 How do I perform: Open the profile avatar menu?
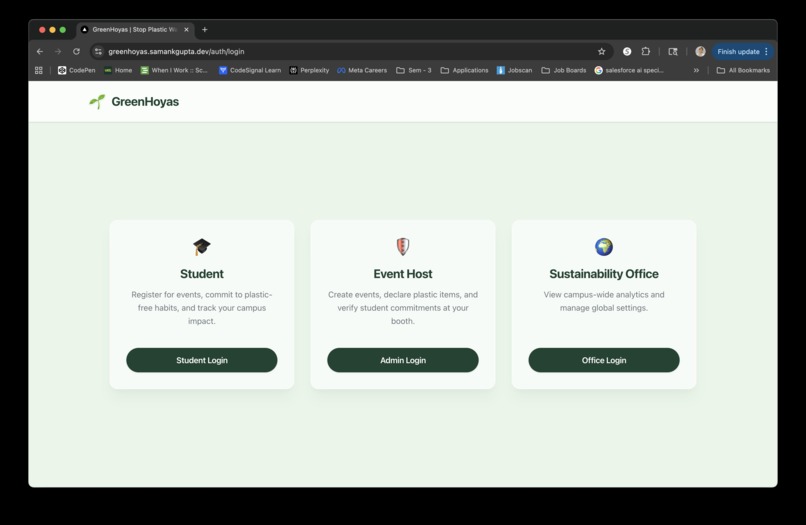pos(700,51)
